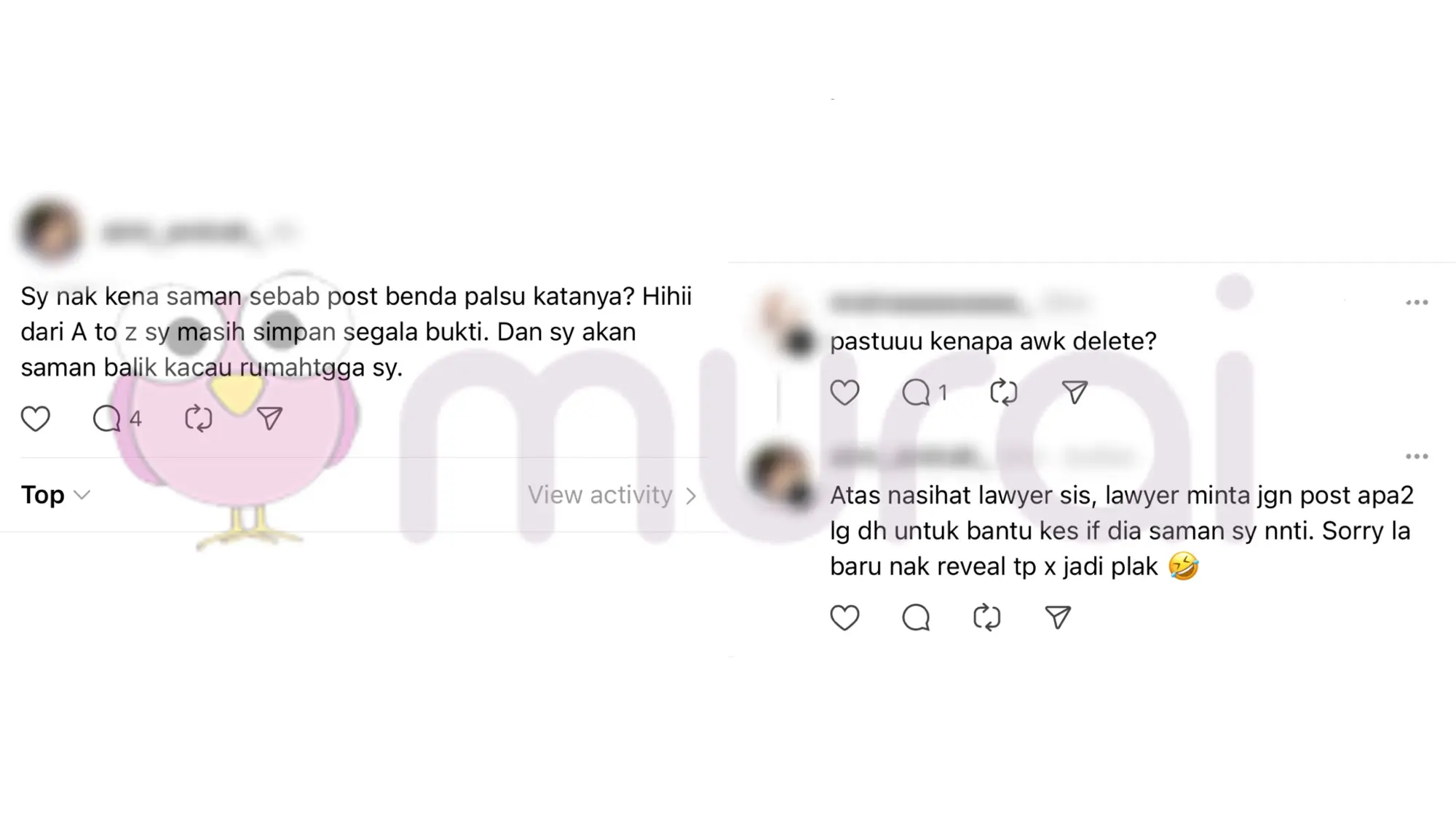
Task: Open more options for "Atas nasihat lawyer" reply
Action: point(1417,456)
